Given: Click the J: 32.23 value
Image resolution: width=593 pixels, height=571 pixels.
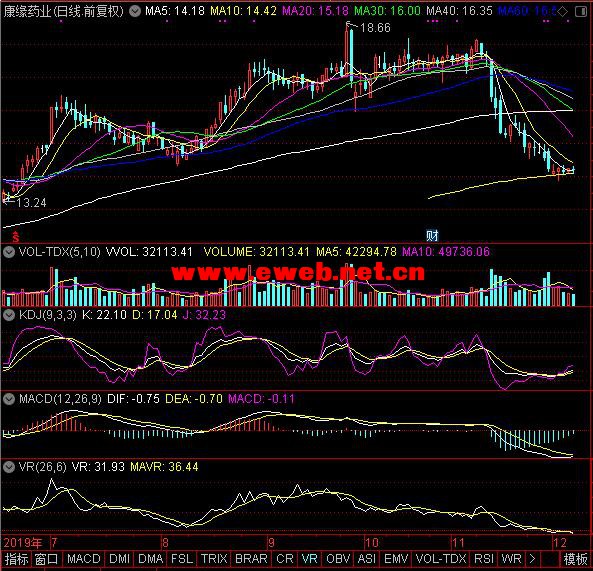Looking at the screenshot, I should point(204,315).
